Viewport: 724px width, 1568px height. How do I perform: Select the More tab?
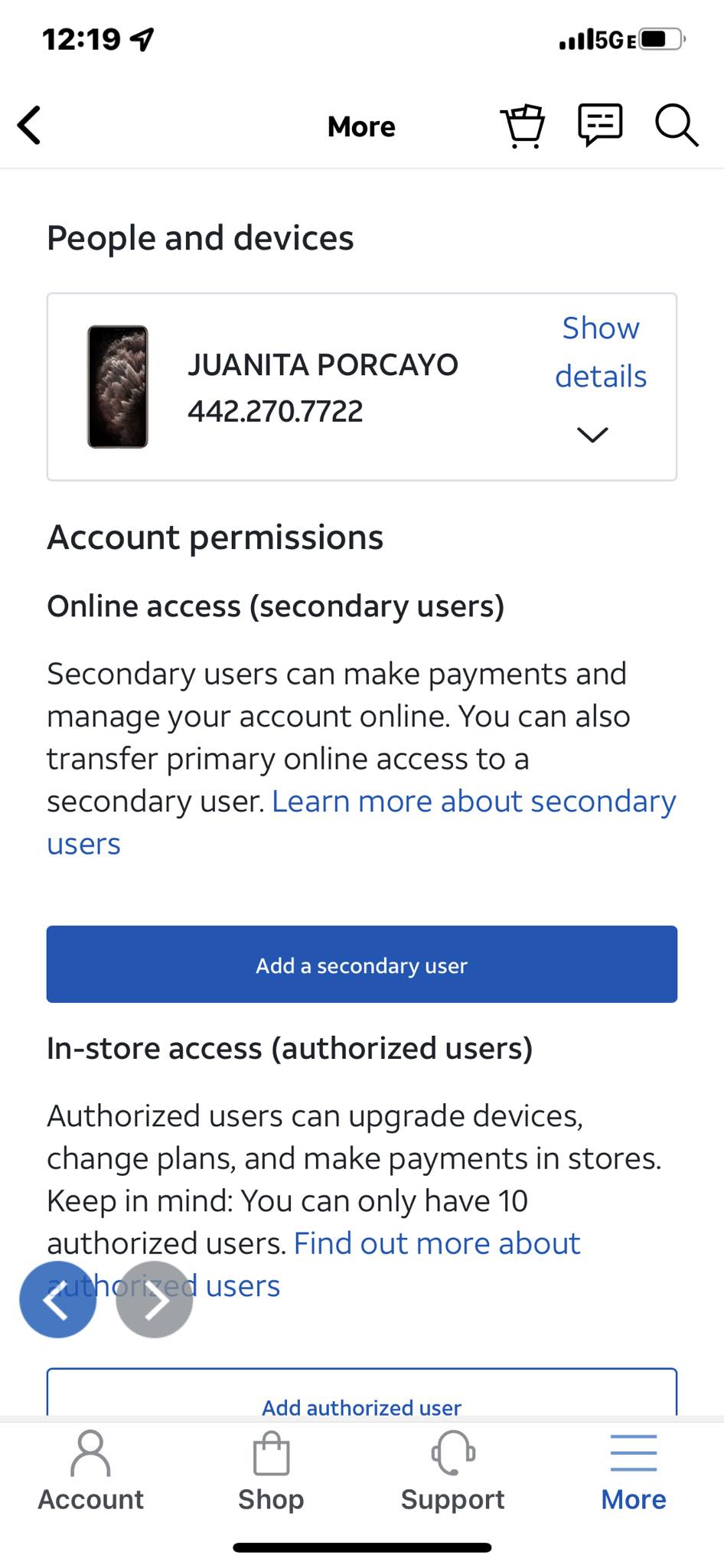[634, 1471]
